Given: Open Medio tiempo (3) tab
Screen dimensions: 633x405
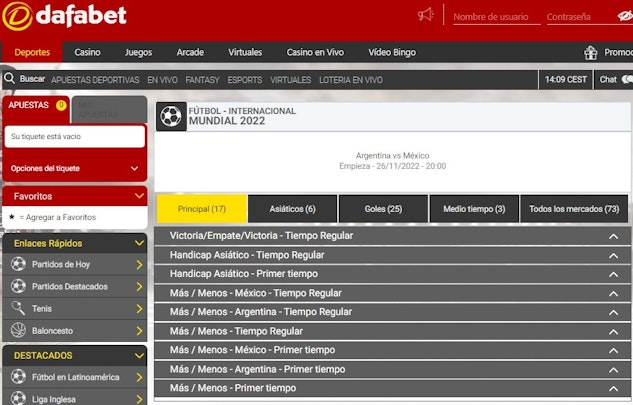Looking at the screenshot, I should point(474,209).
